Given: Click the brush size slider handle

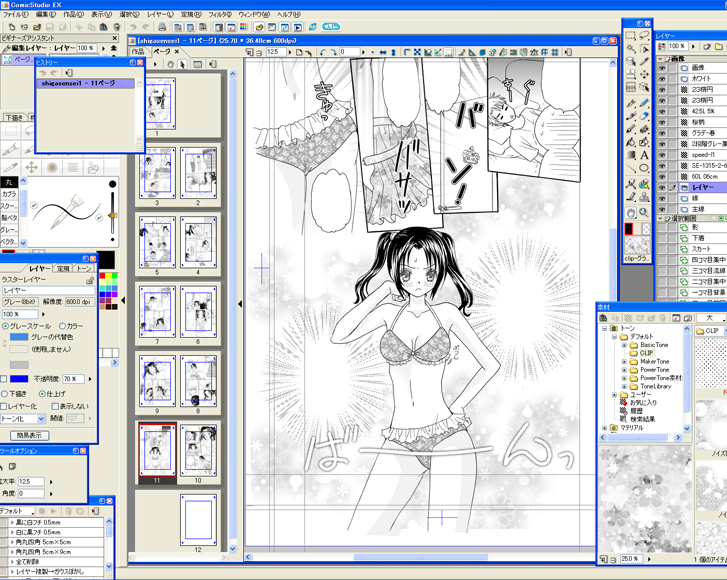Looking at the screenshot, I should coord(112,216).
